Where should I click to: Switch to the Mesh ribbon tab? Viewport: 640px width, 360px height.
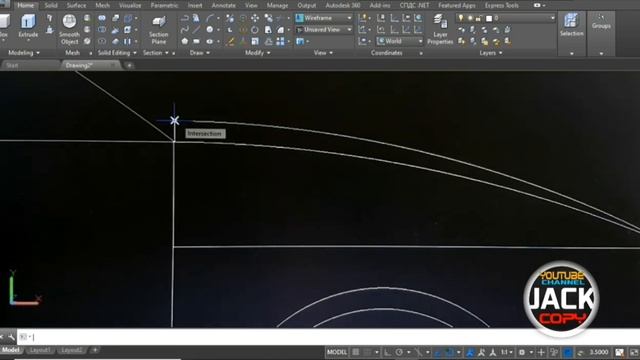click(x=102, y=5)
